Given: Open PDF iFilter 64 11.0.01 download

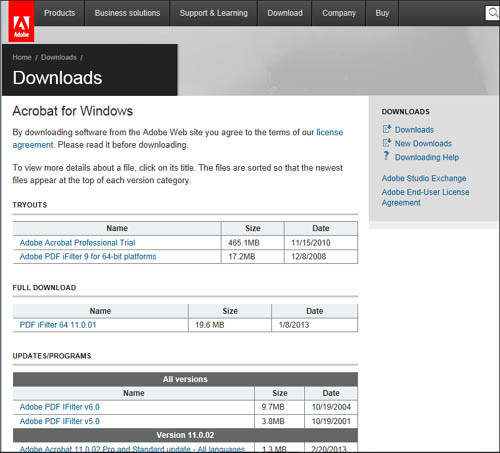Looking at the screenshot, I should click(x=58, y=325).
